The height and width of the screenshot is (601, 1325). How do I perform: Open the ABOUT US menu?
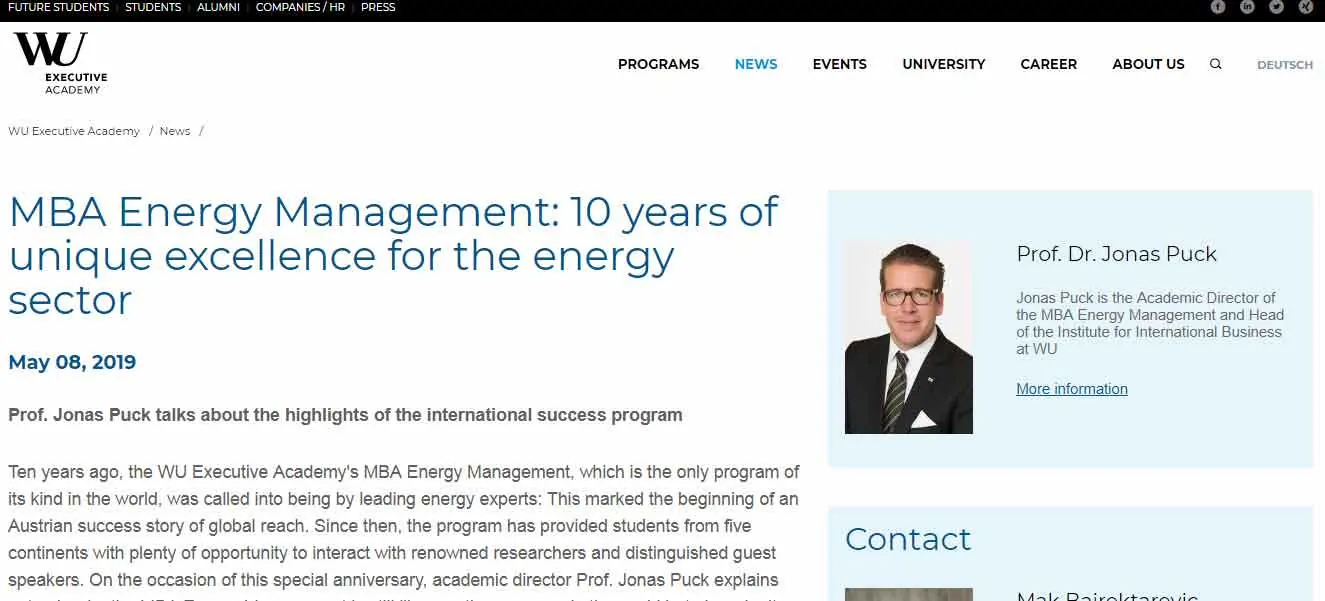(1148, 64)
